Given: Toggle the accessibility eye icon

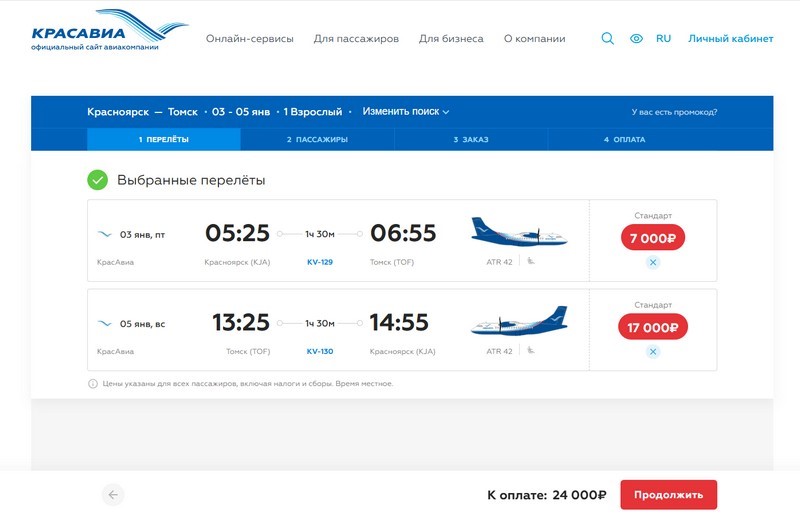Looking at the screenshot, I should click(x=636, y=39).
